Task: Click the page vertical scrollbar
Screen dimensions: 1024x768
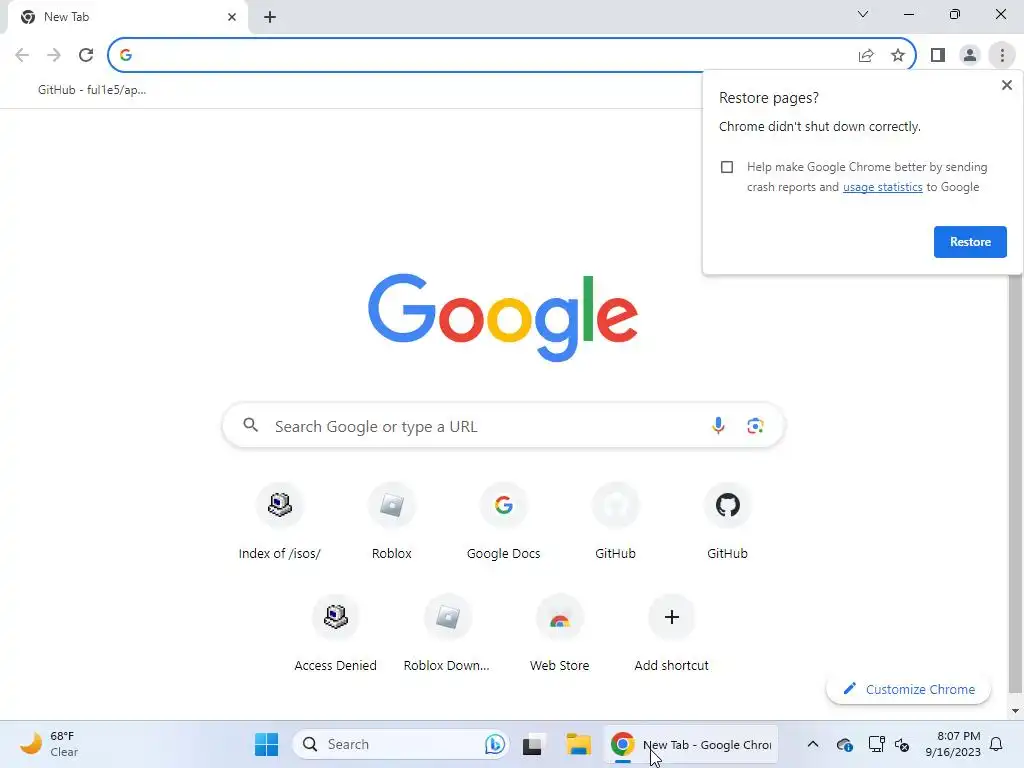Action: tap(1014, 483)
